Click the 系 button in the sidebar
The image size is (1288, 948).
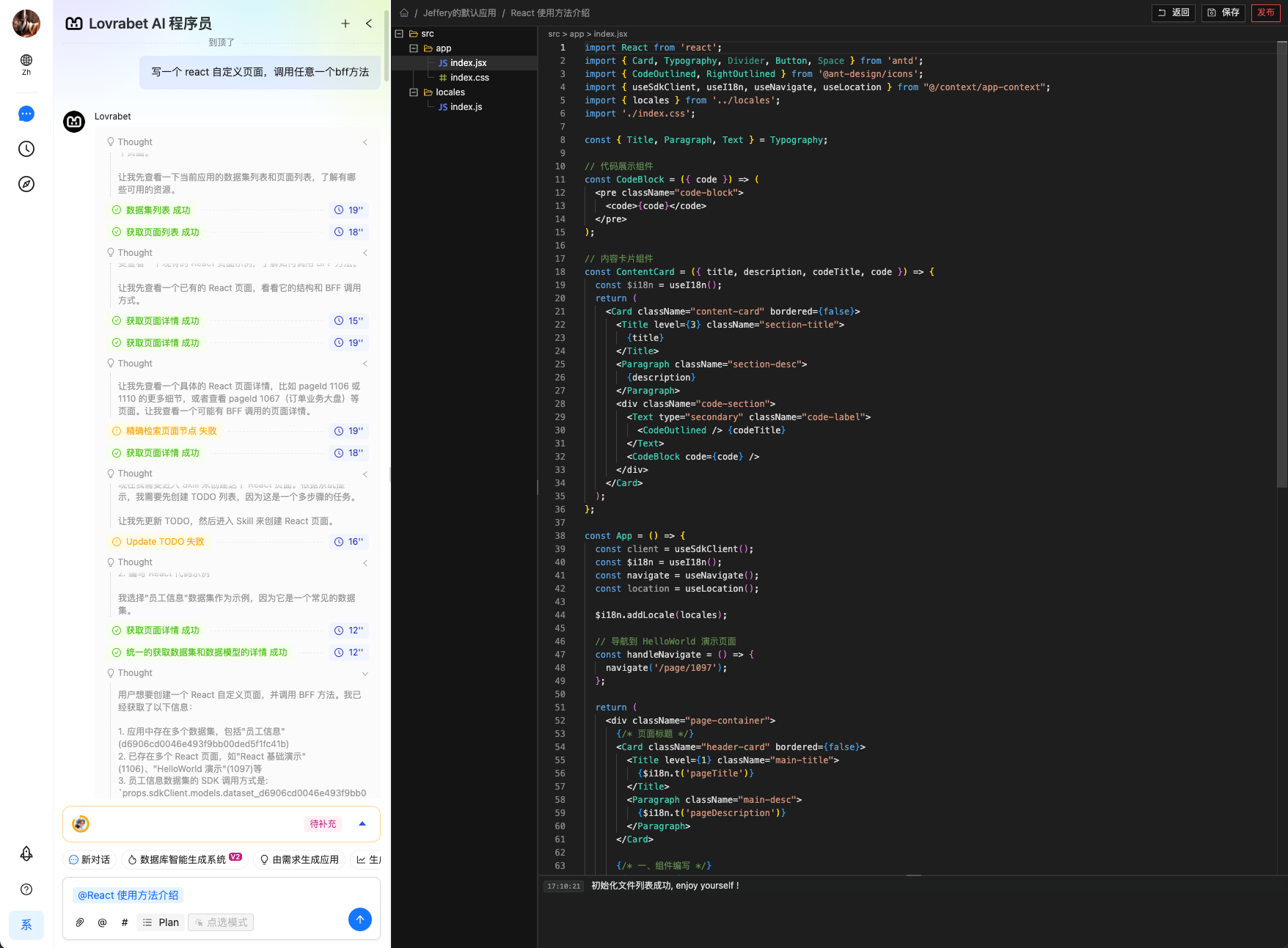point(26,925)
